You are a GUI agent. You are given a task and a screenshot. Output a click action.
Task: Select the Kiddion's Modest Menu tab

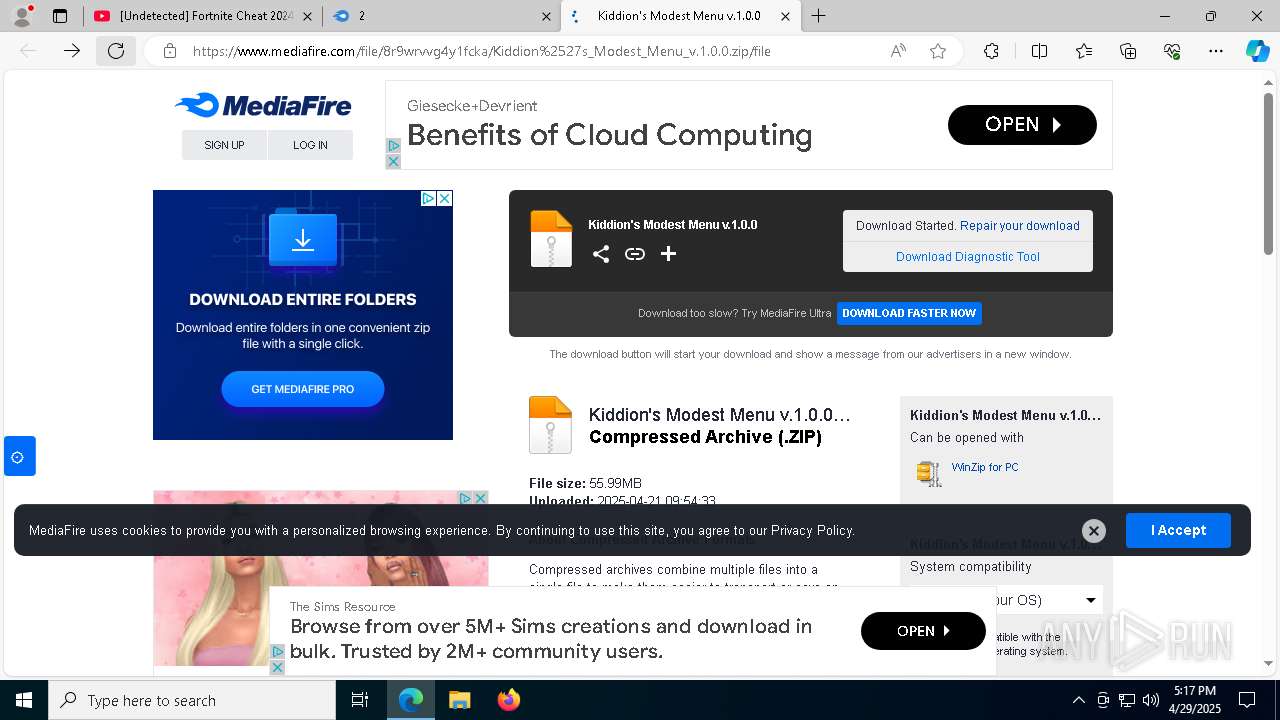point(679,16)
